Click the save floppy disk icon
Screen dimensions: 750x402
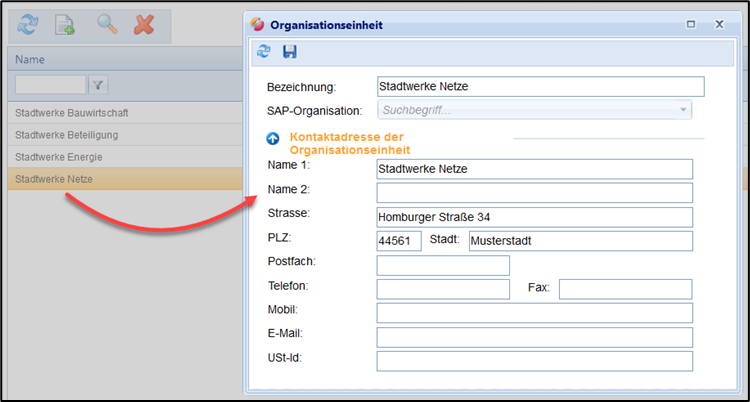[289, 51]
